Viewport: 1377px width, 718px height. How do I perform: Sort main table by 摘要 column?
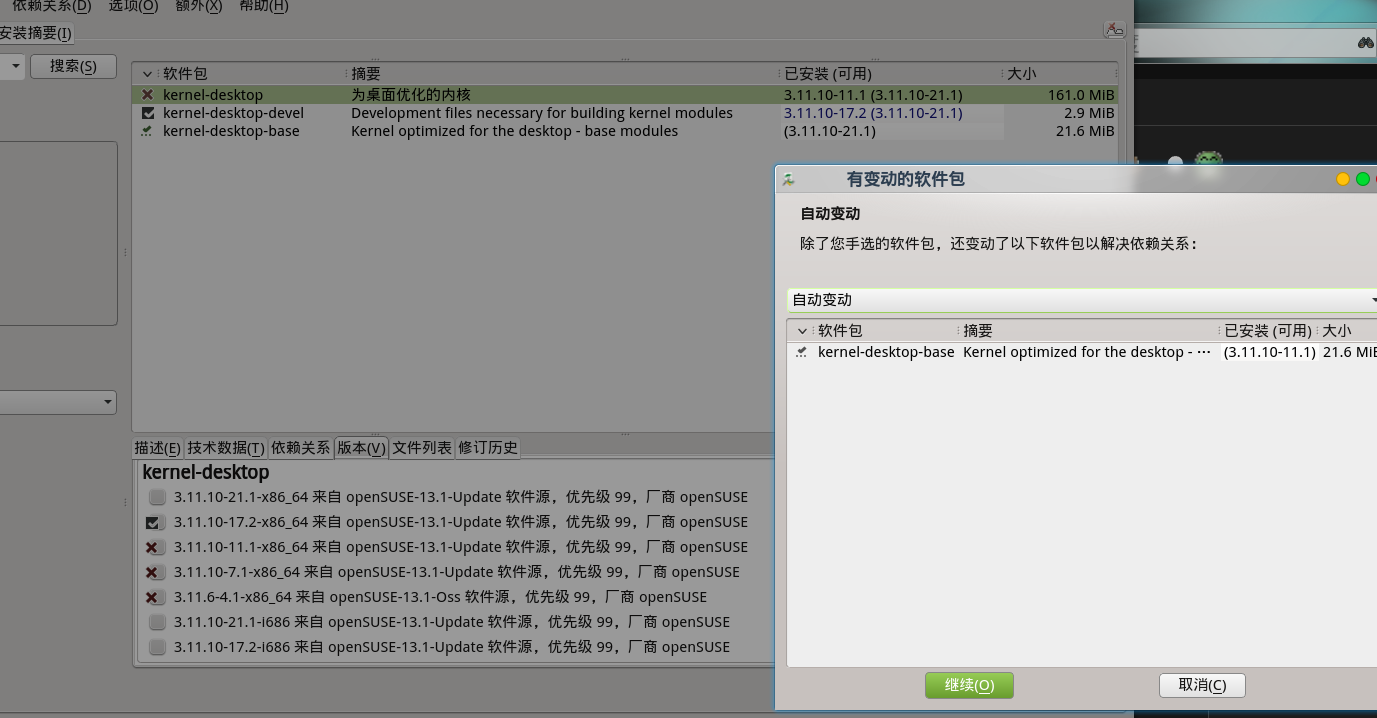[x=366, y=74]
